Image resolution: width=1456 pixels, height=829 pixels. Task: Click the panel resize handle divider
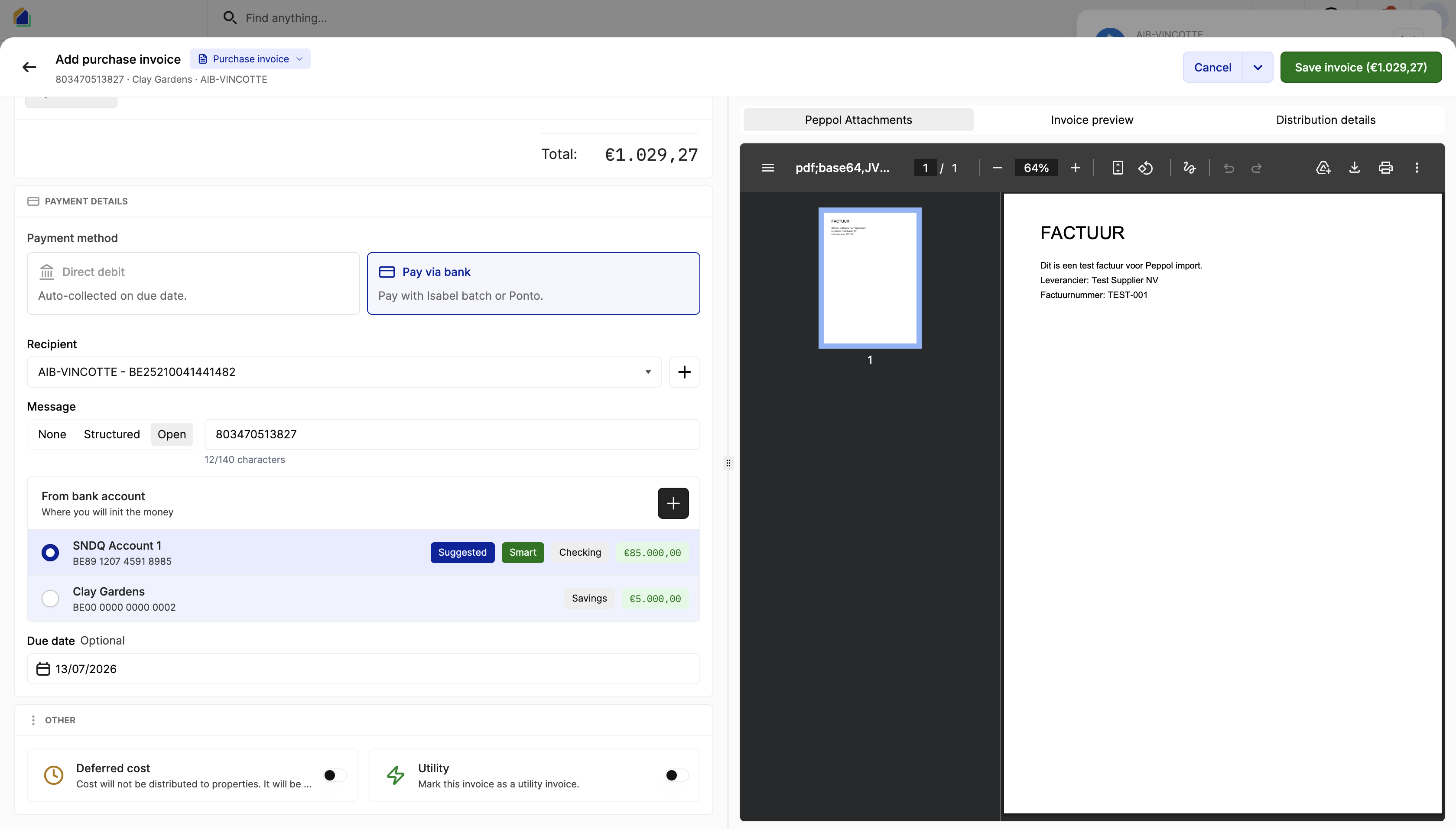[x=728, y=463]
